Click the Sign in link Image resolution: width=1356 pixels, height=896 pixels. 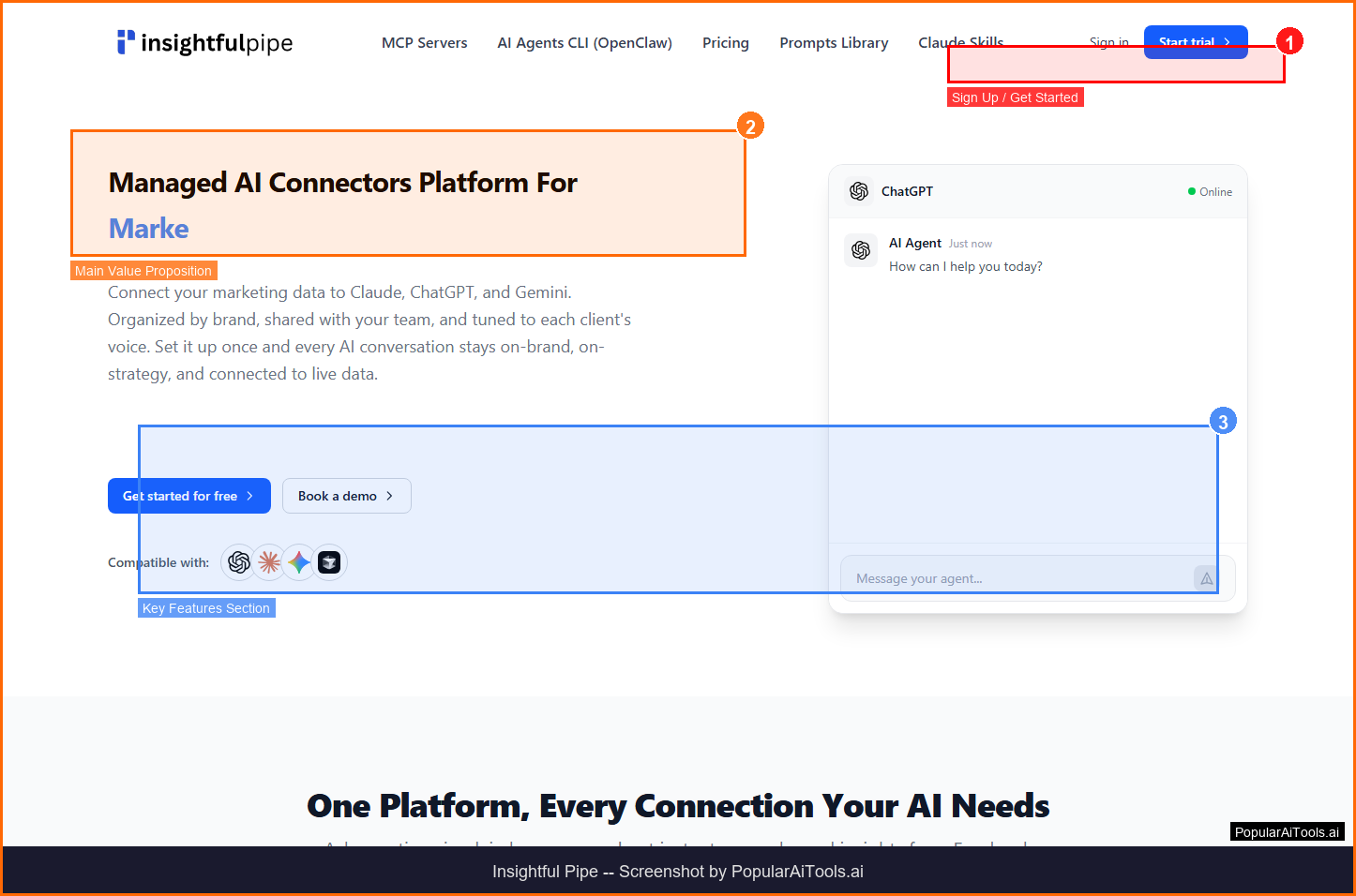[1108, 42]
